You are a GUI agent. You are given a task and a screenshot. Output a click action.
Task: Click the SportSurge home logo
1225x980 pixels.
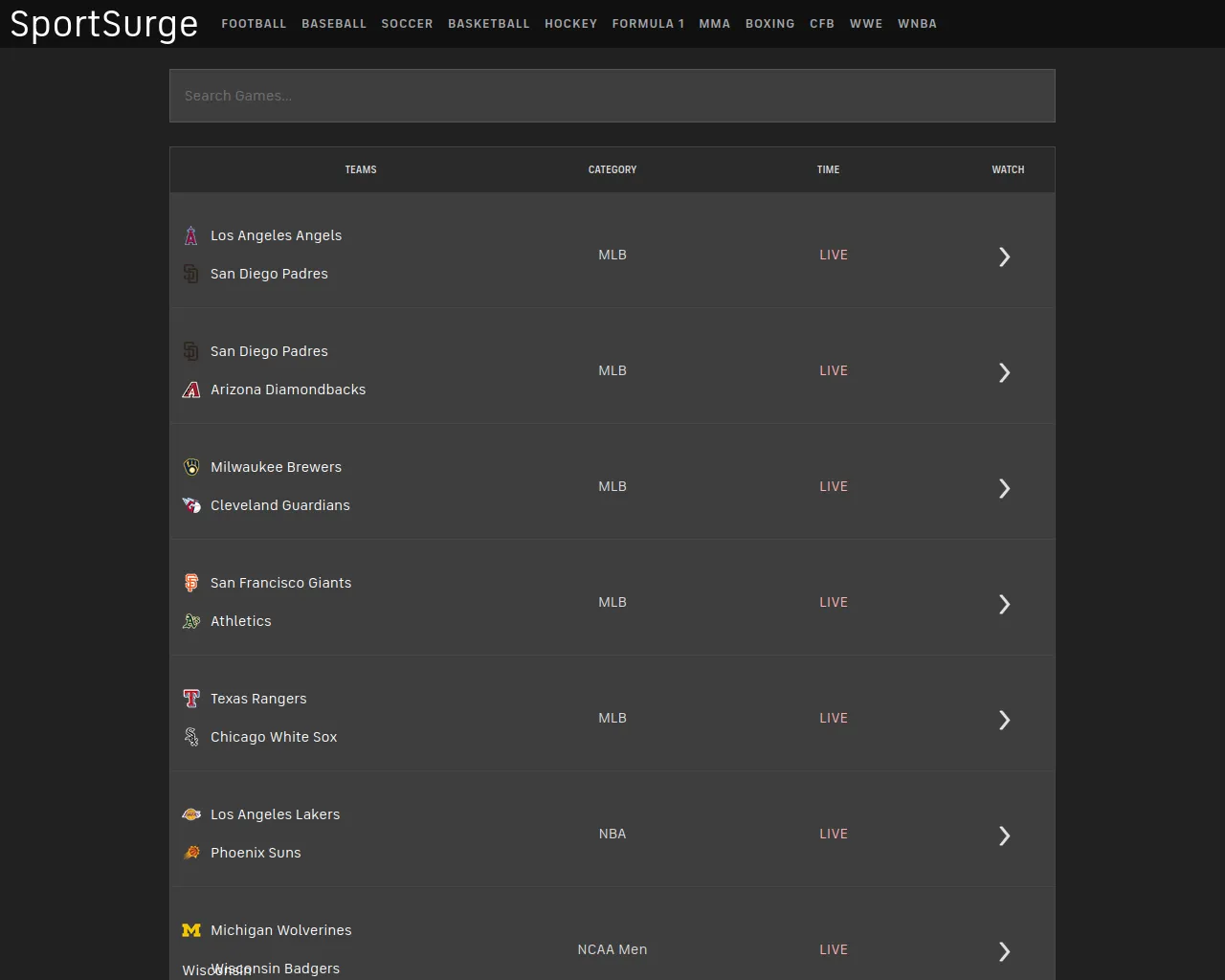pyautogui.click(x=103, y=25)
